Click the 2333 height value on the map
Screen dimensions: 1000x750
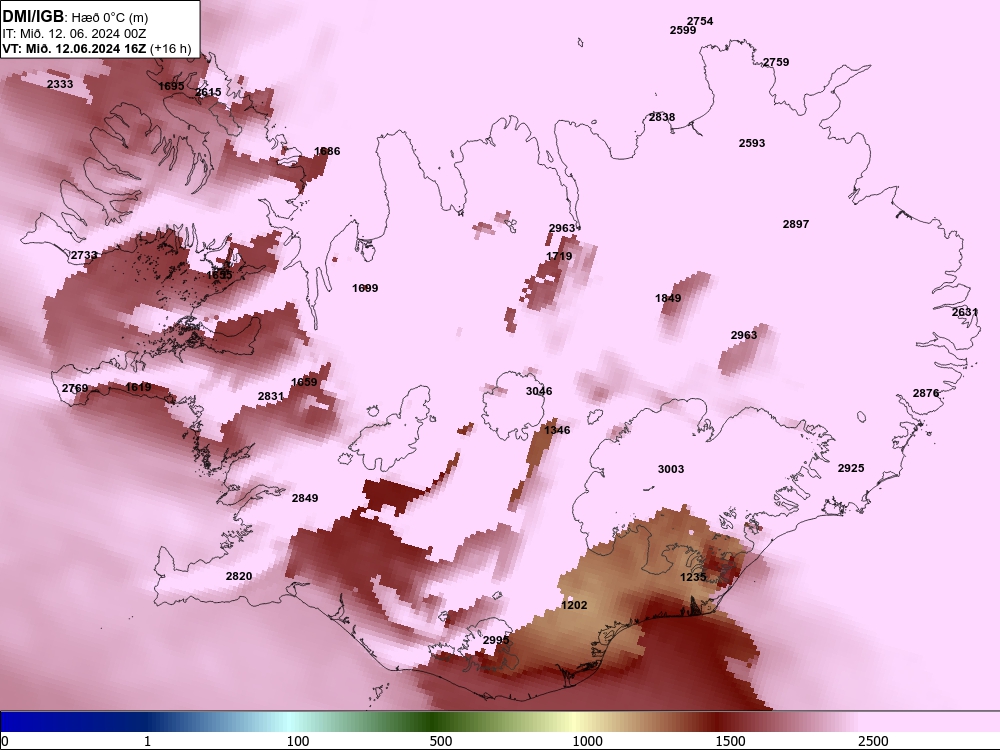(x=60, y=84)
